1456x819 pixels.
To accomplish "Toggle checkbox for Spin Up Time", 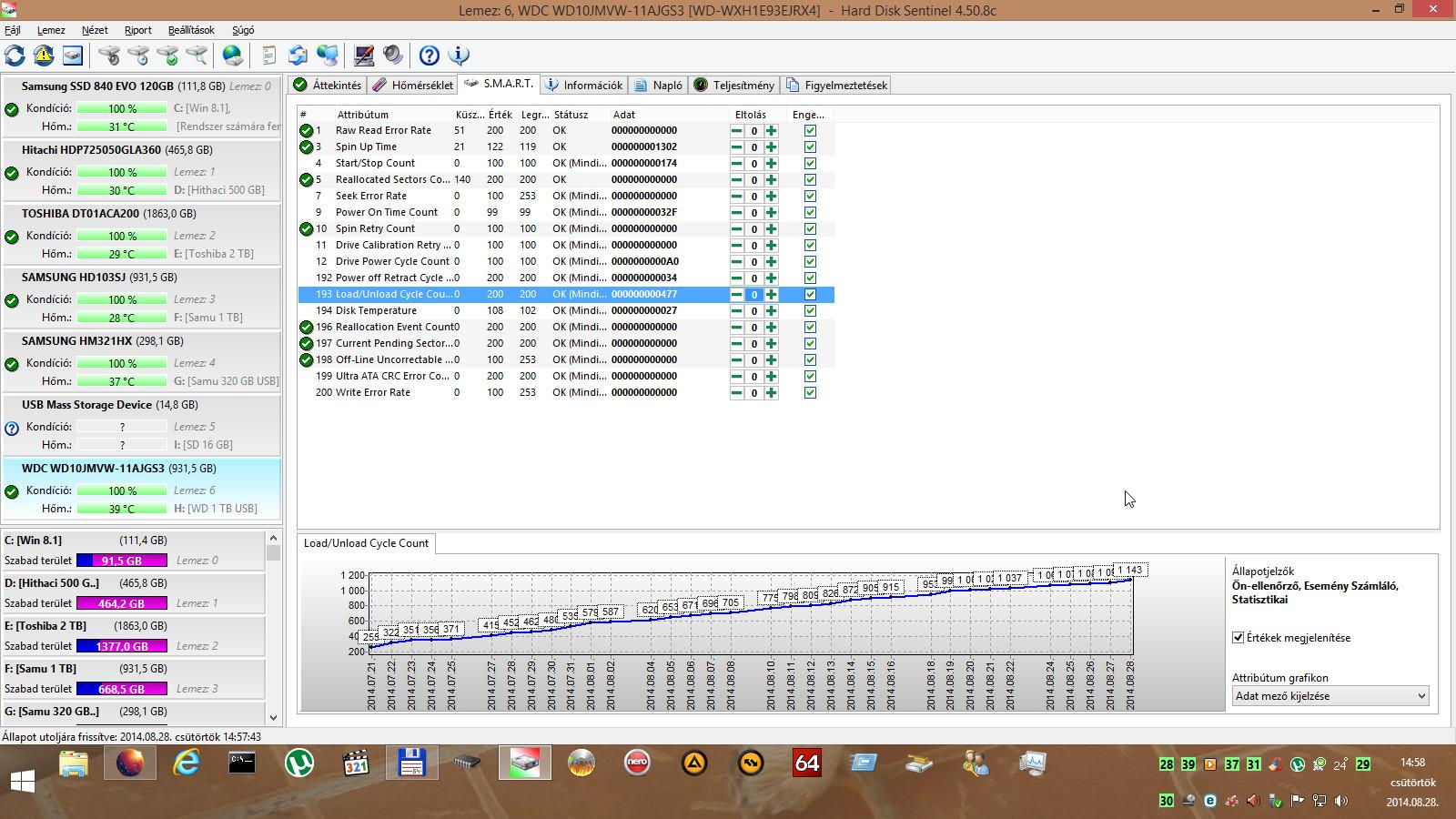I will 810,147.
